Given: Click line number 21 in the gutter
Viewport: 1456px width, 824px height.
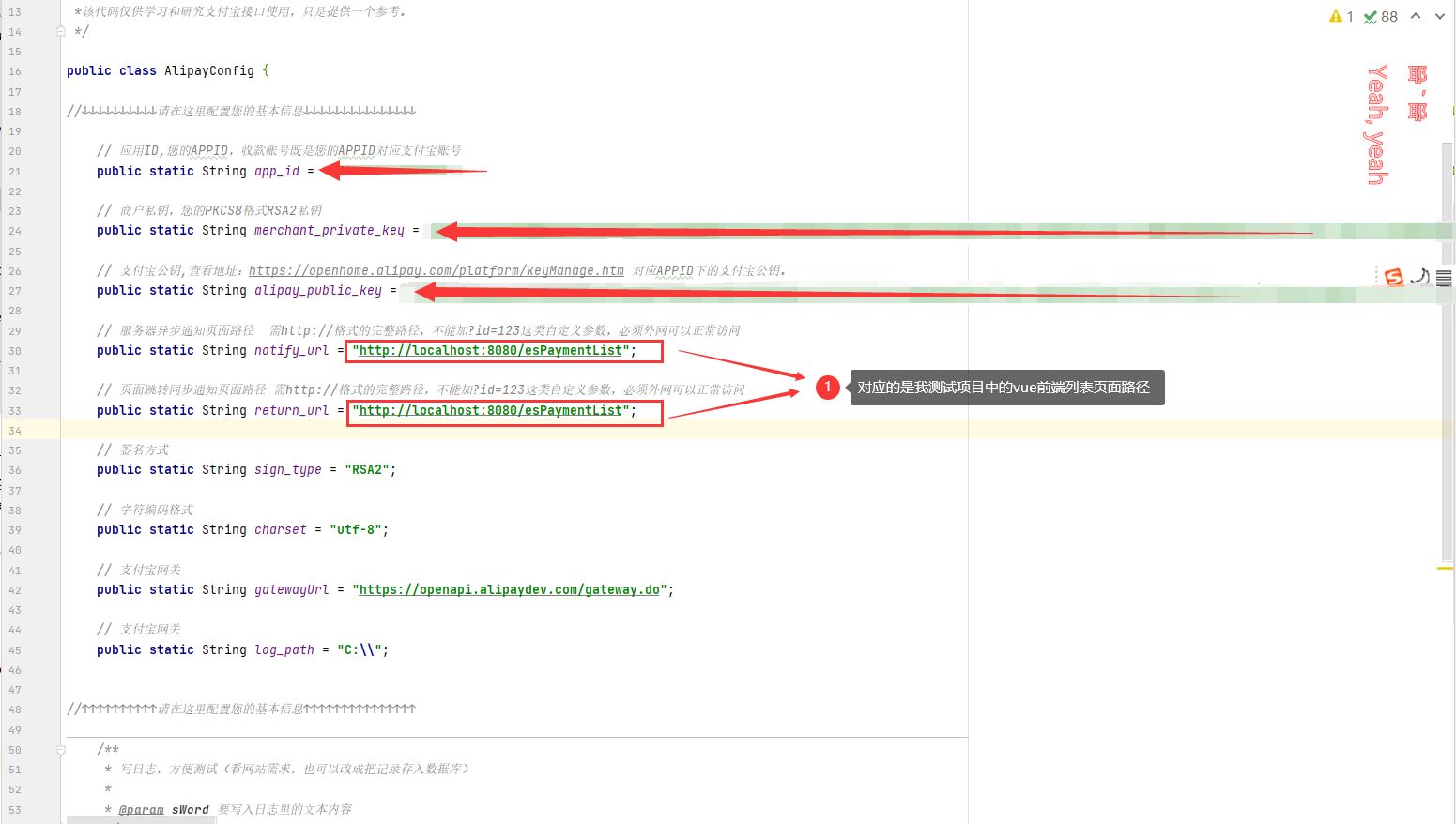Looking at the screenshot, I should [x=16, y=171].
